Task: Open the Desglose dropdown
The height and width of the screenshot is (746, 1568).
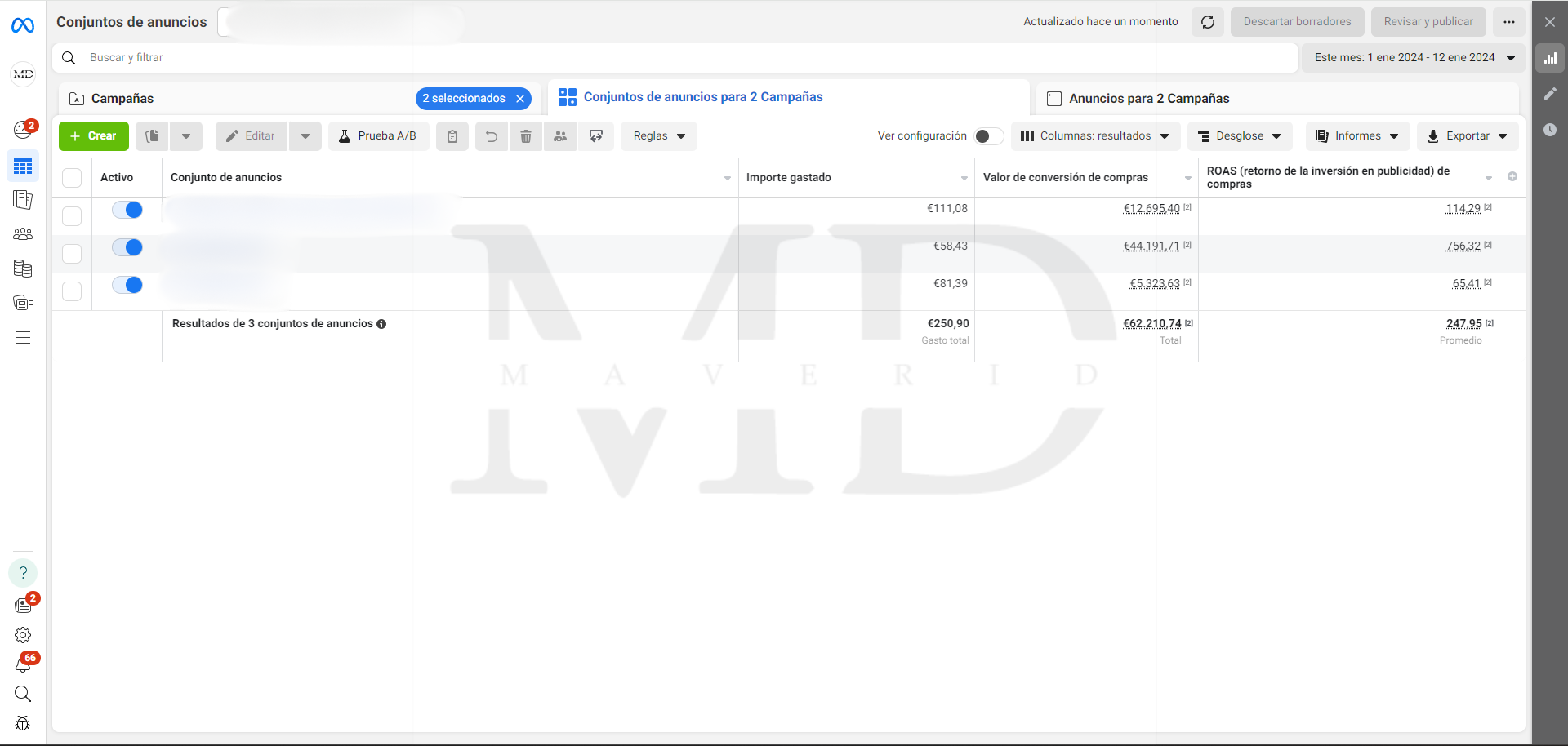Action: pos(1239,136)
